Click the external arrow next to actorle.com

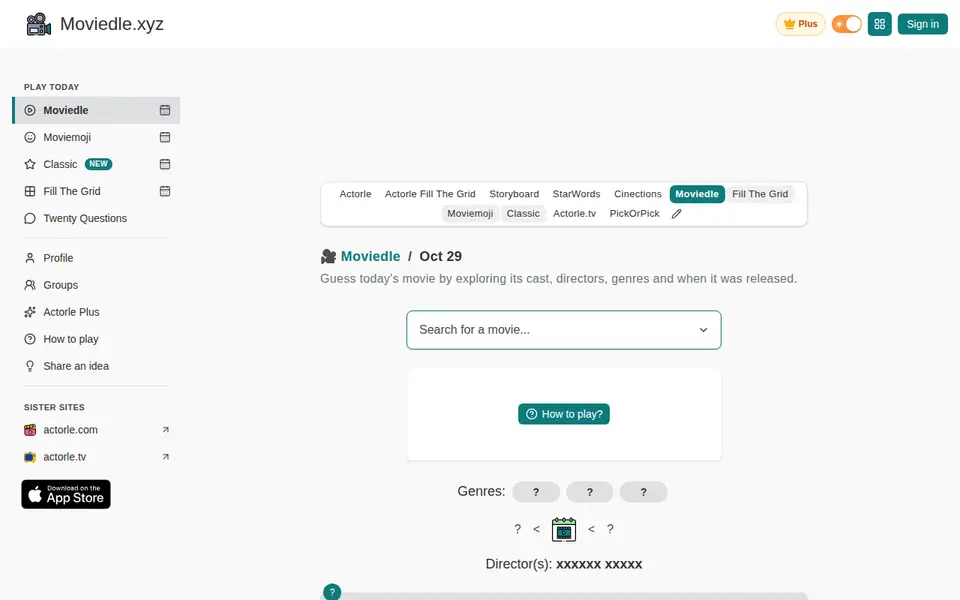pos(165,430)
